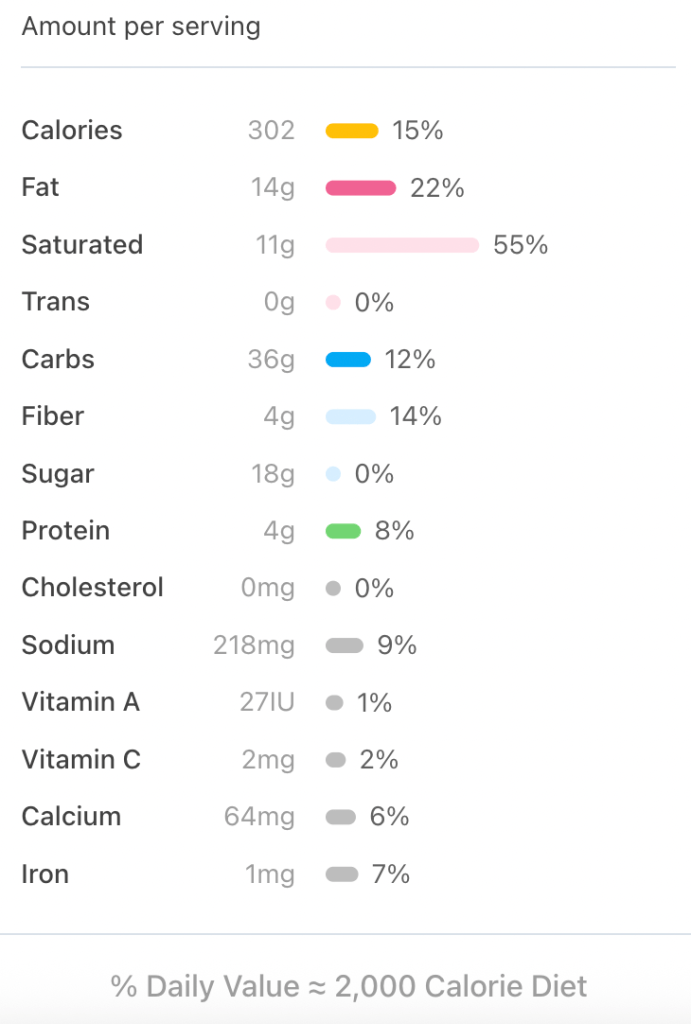Click the Cholesterol gray dot indicator
The image size is (691, 1024).
[x=334, y=589]
